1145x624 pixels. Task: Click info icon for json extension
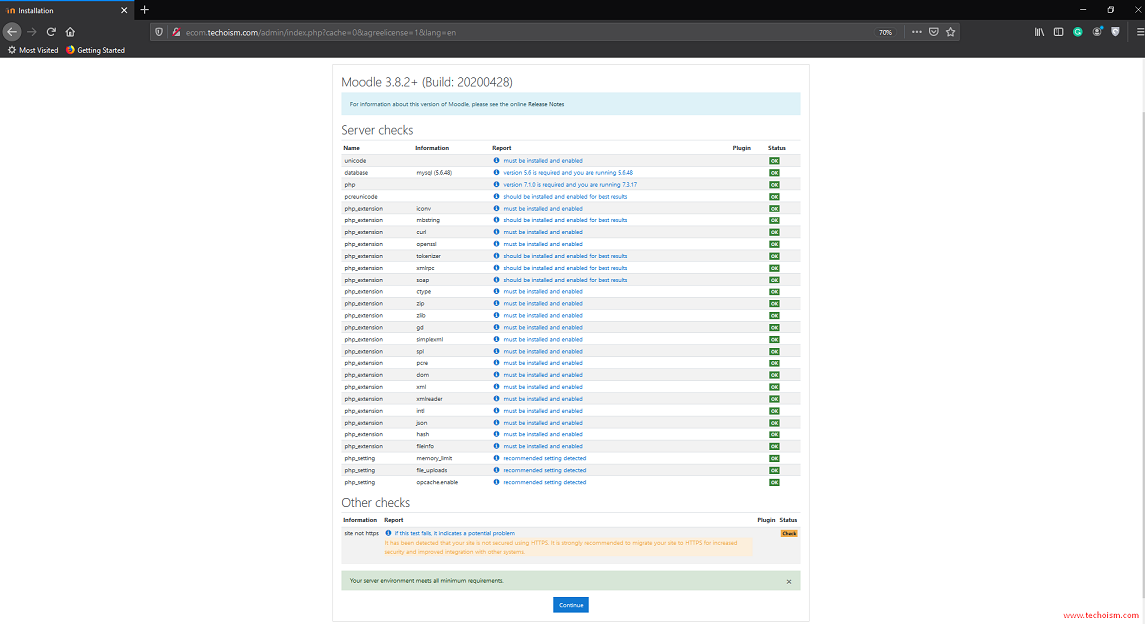(x=497, y=423)
